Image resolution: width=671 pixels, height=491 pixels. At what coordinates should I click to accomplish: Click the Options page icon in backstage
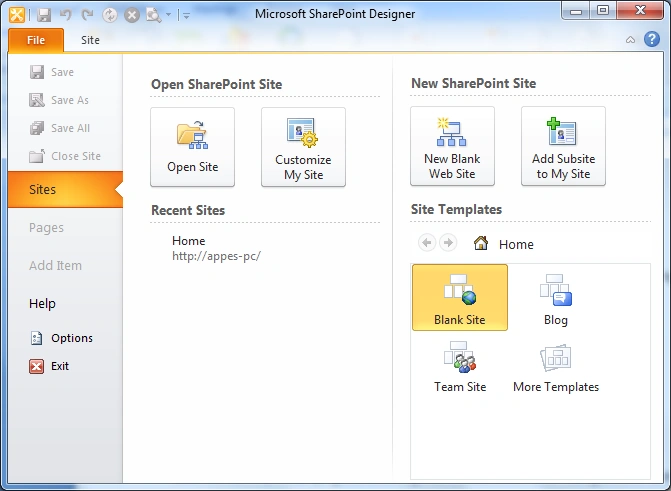pos(36,338)
